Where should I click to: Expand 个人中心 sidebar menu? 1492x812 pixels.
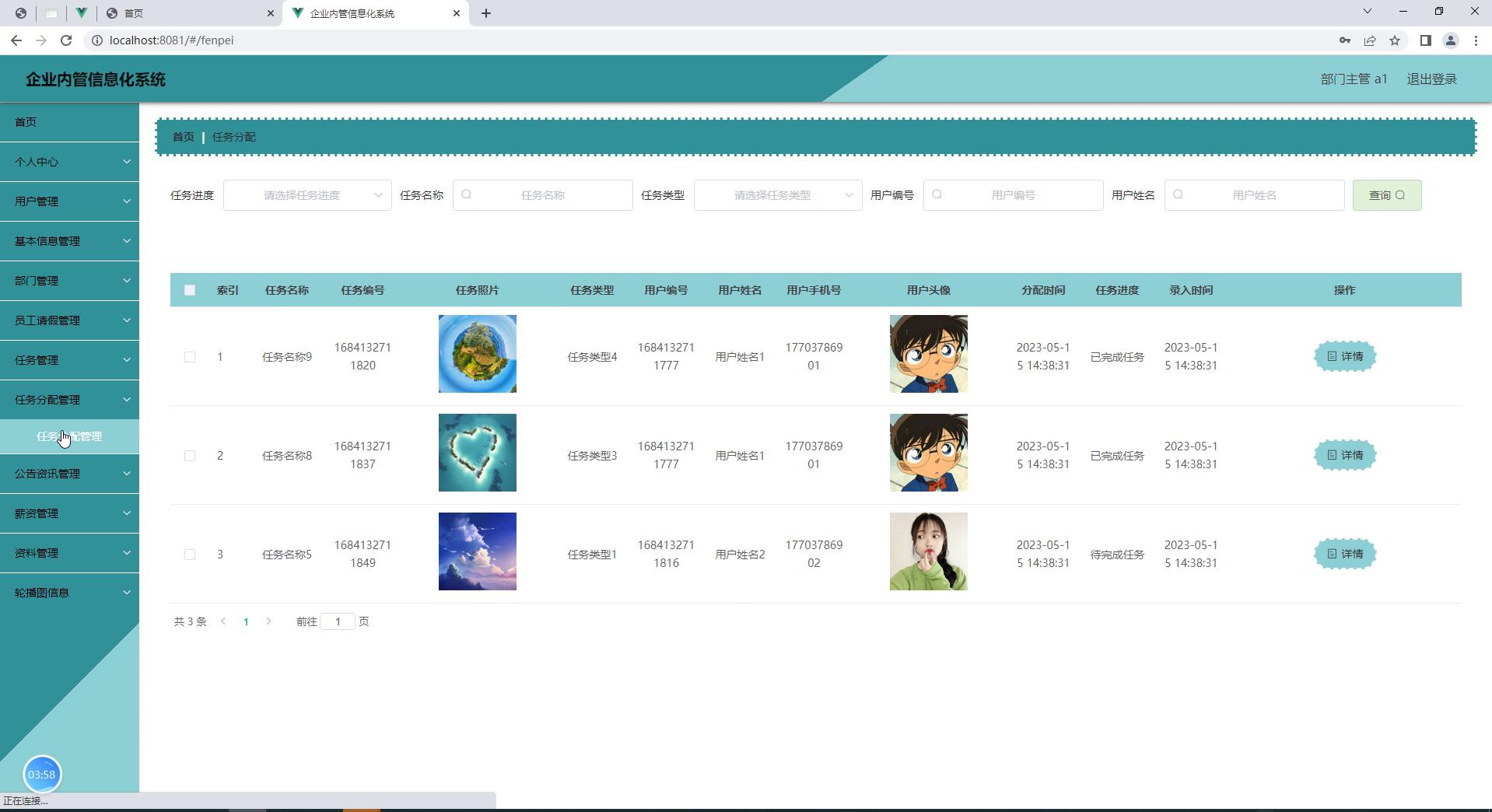[x=69, y=162]
